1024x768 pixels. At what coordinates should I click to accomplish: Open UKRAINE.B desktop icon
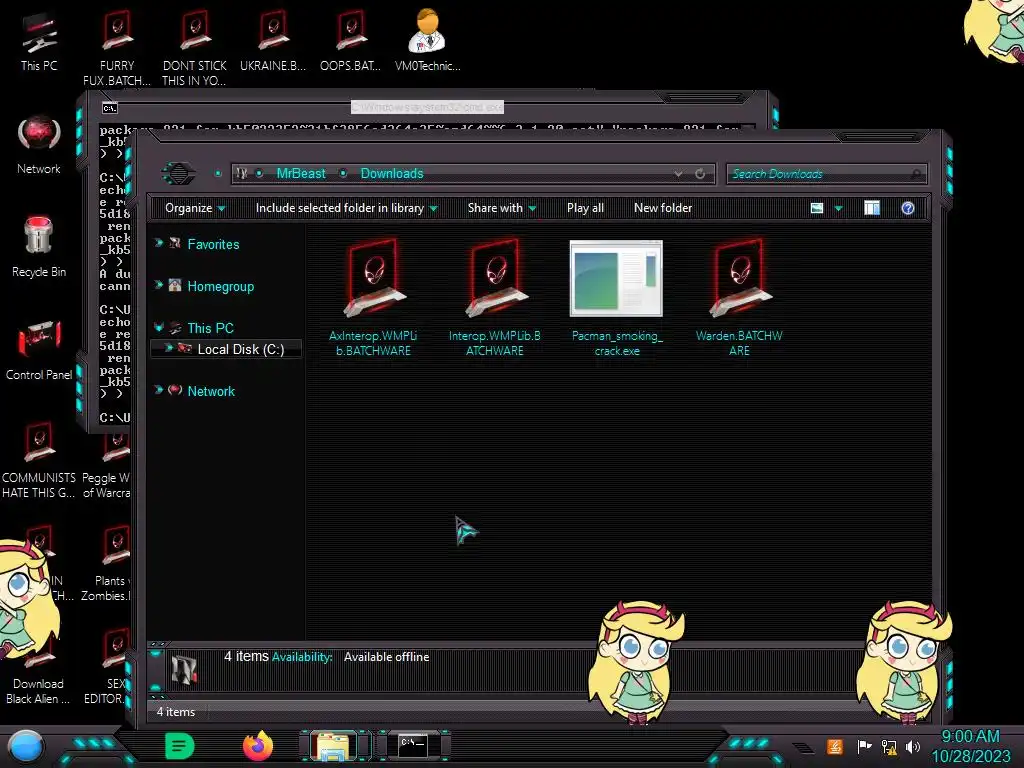click(273, 41)
